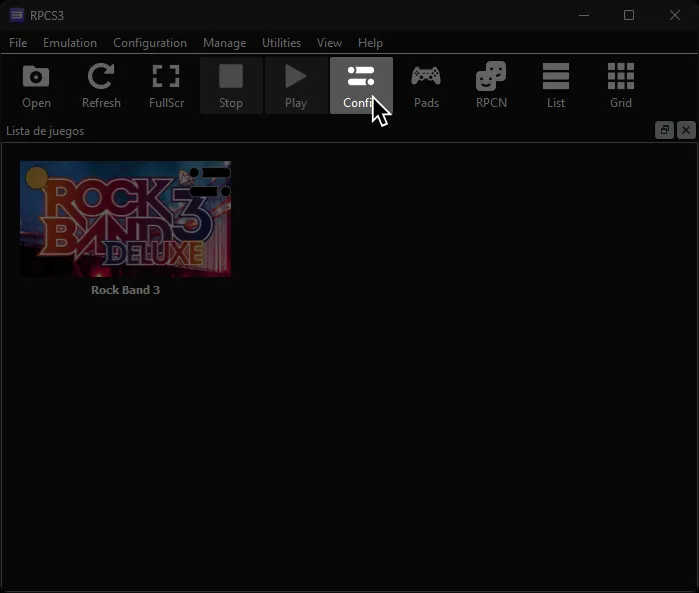Open the File menu
Image resolution: width=699 pixels, height=593 pixels.
tap(18, 43)
